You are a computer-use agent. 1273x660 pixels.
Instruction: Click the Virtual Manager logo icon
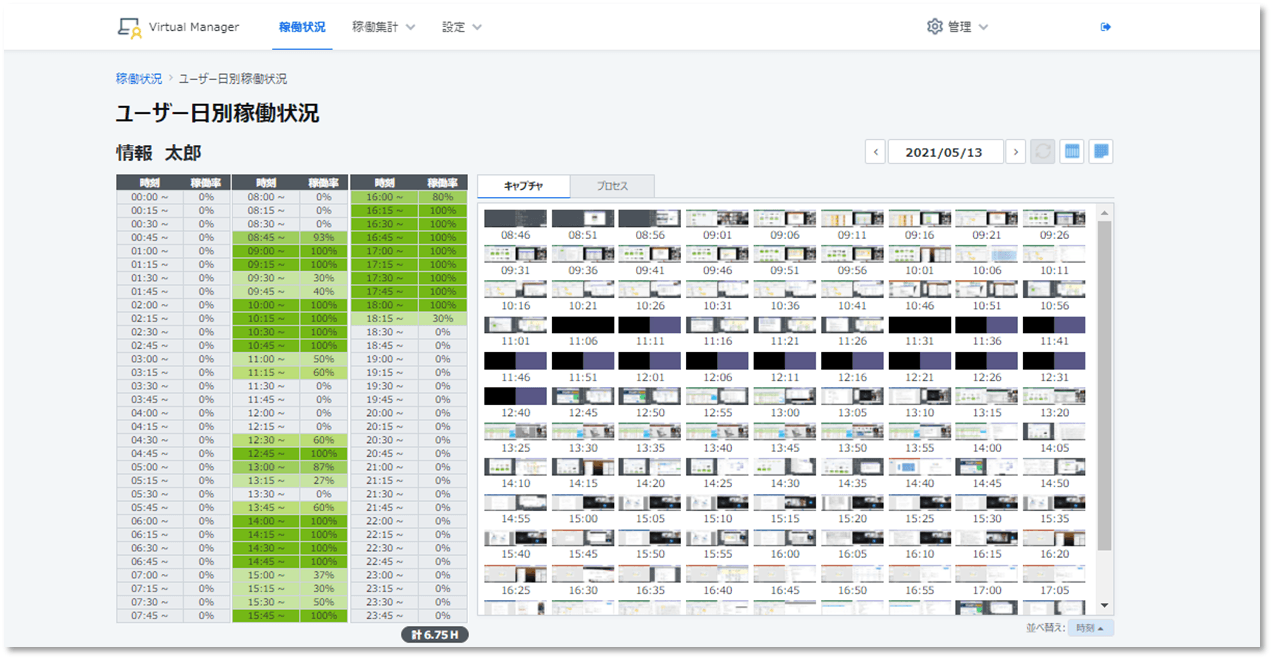[129, 27]
